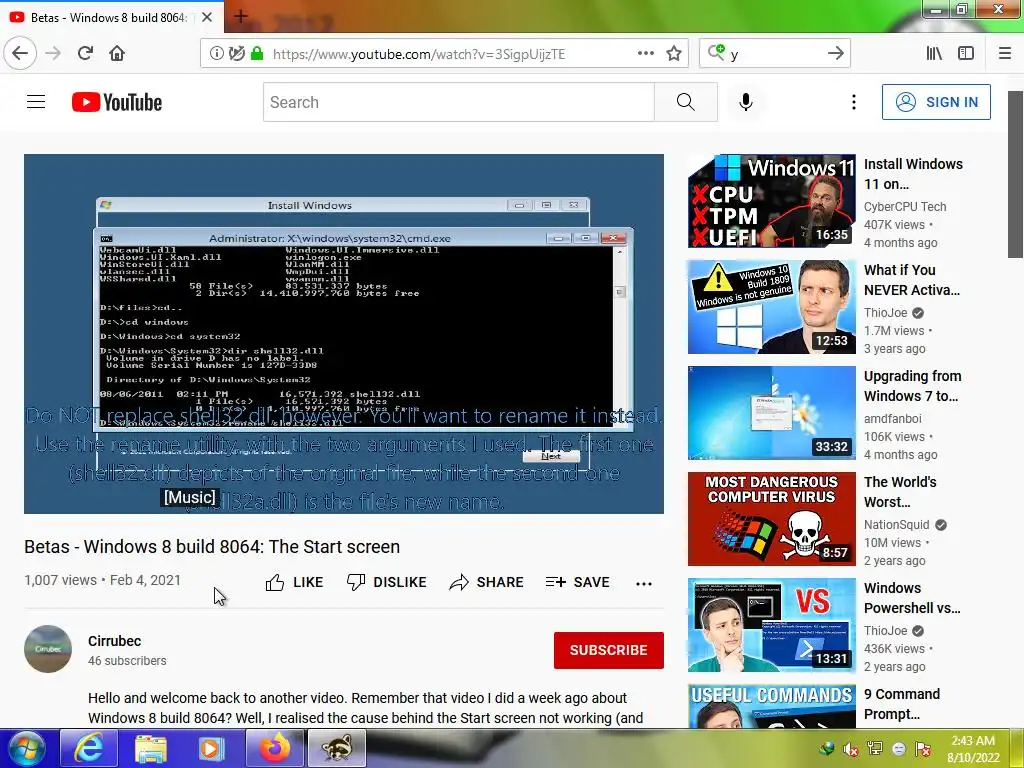Launch Internet Explorer from taskbar
The height and width of the screenshot is (768, 1024).
[x=89, y=748]
